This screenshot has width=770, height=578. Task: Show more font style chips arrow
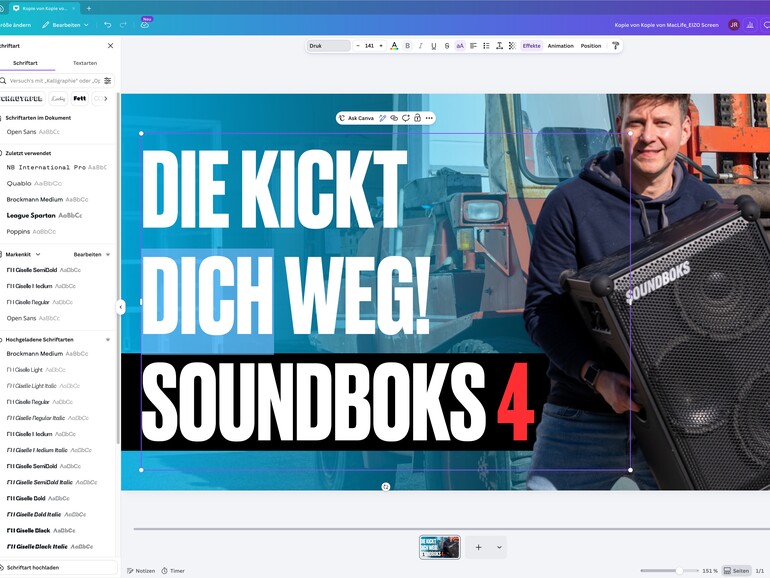pos(106,99)
